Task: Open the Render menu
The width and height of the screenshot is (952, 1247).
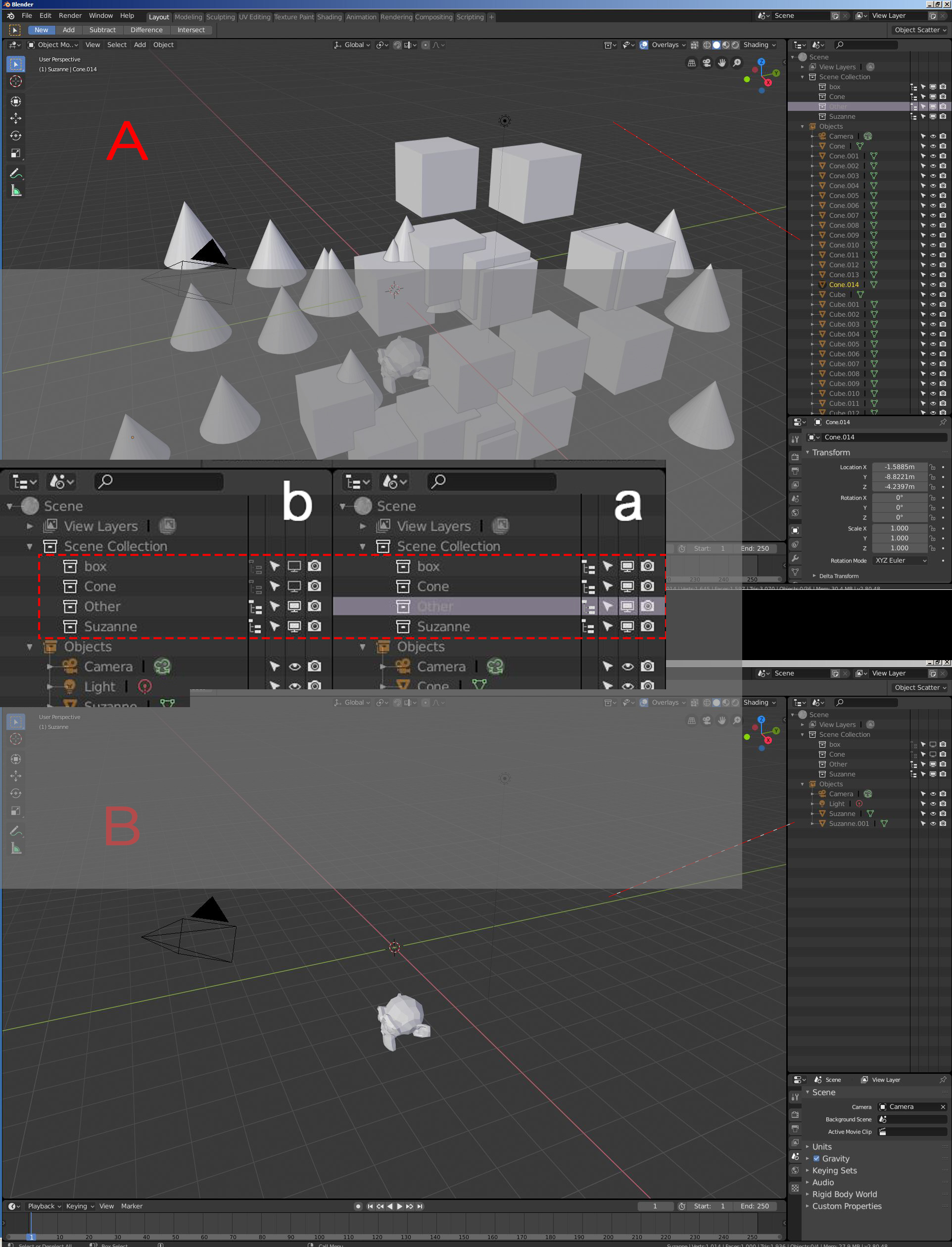Action: point(70,16)
